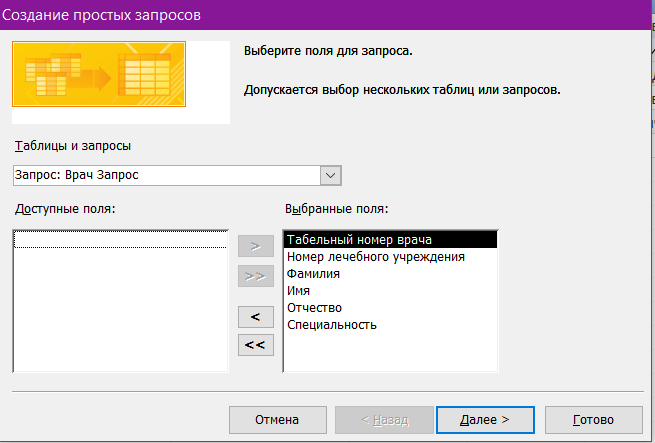Click the 'Отмена' cancel button
Image resolution: width=655 pixels, height=443 pixels.
click(278, 420)
